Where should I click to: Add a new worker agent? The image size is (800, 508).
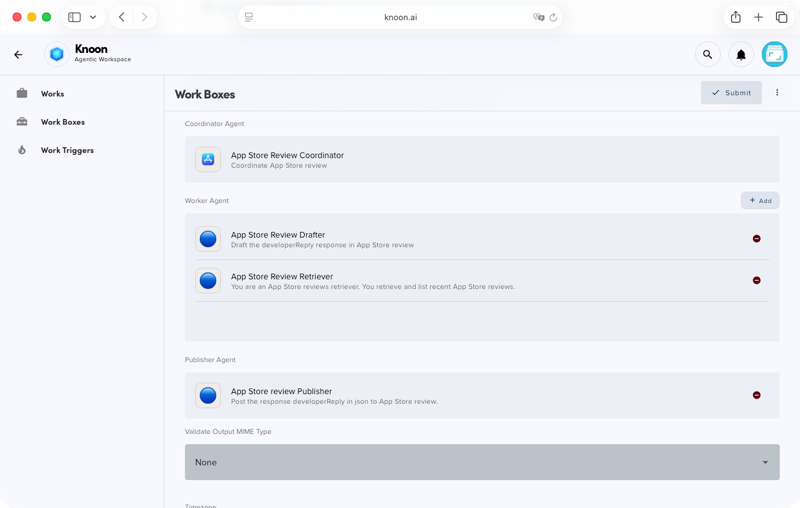tap(760, 201)
